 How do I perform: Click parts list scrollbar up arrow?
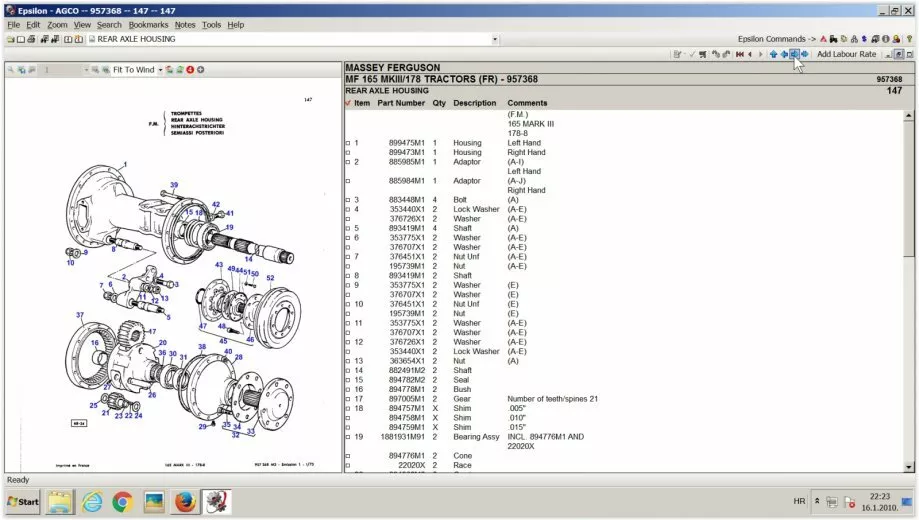(909, 115)
